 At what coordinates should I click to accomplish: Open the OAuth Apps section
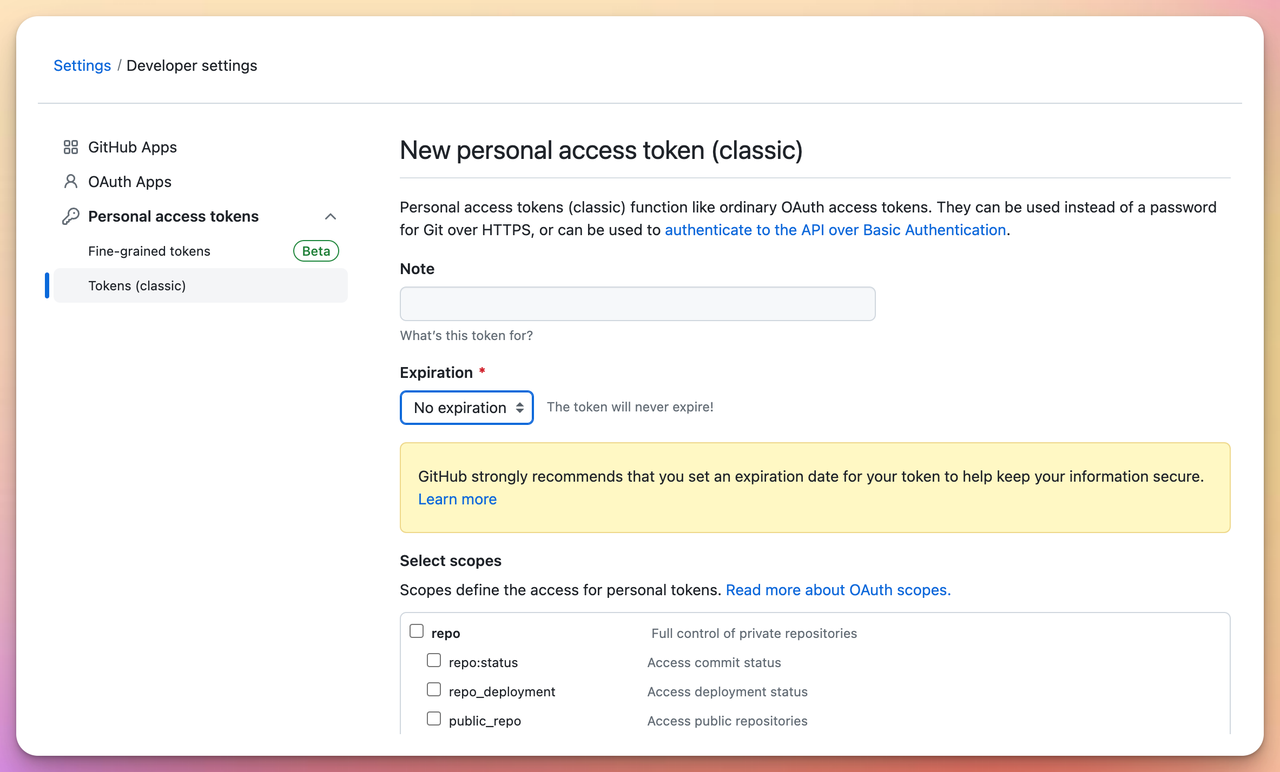[x=130, y=182]
